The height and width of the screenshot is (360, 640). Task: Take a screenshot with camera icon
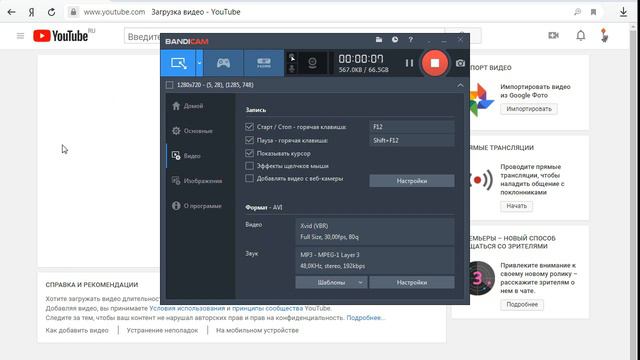click(460, 63)
